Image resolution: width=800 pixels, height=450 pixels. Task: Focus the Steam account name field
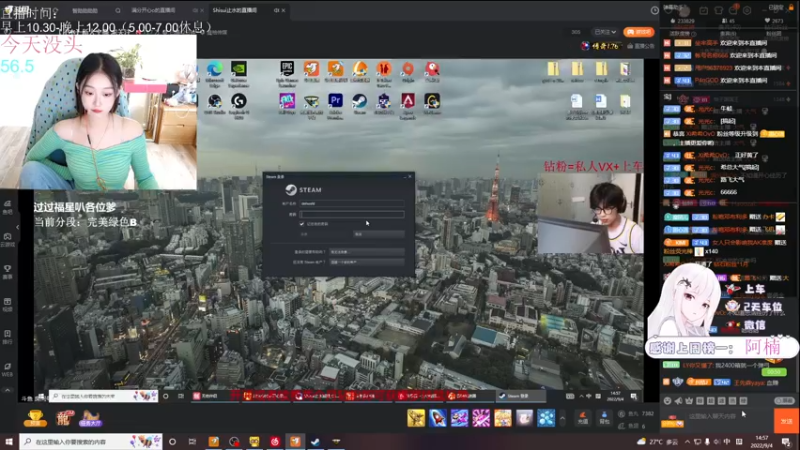tap(352, 203)
